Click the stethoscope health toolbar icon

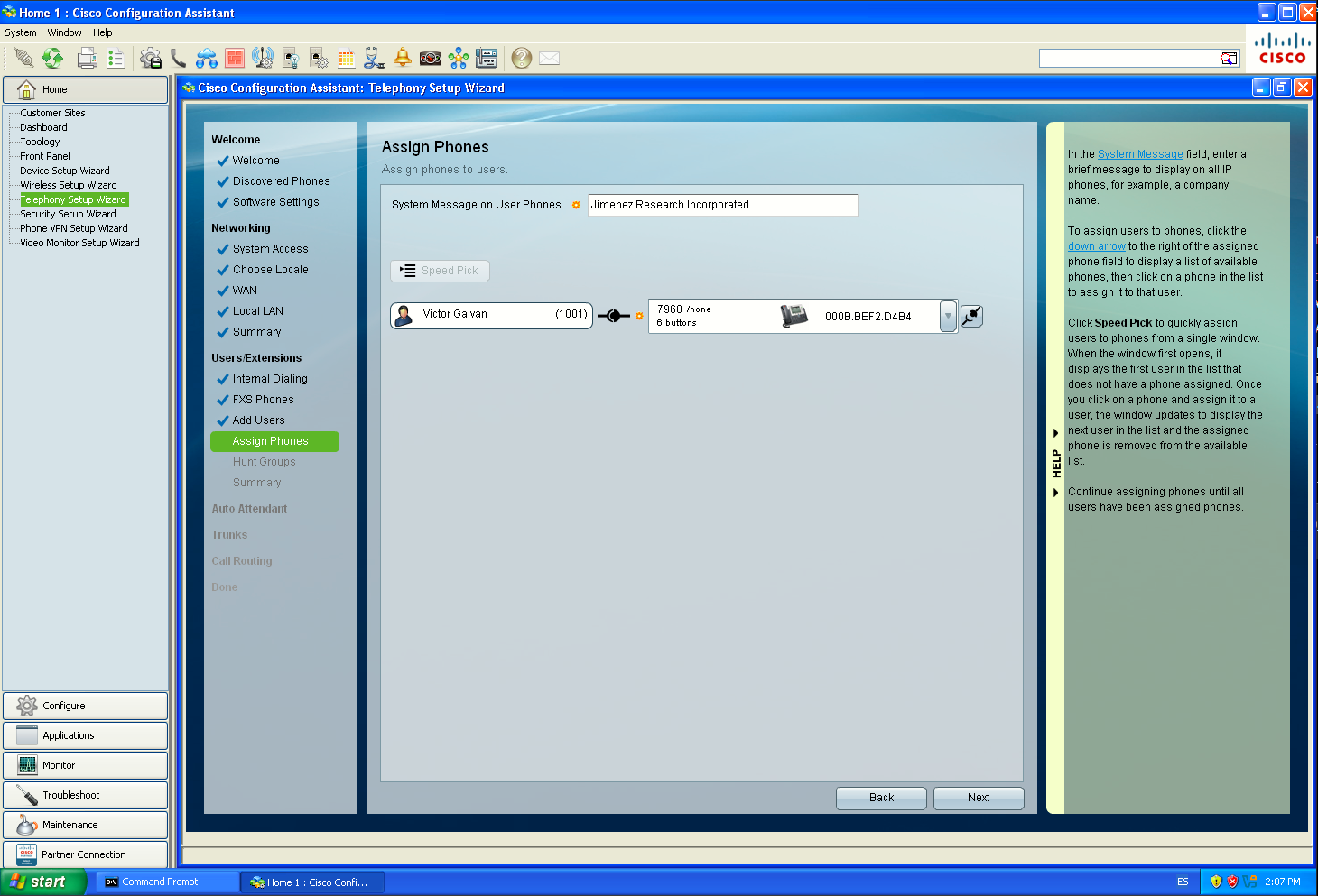pos(374,59)
